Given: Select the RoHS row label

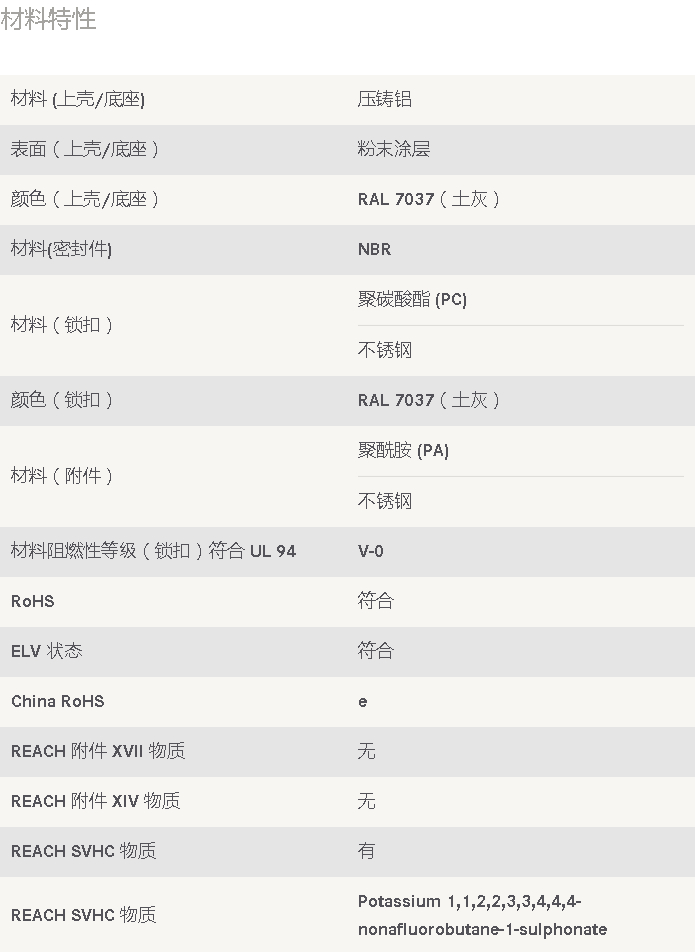Looking at the screenshot, I should [x=33, y=601].
